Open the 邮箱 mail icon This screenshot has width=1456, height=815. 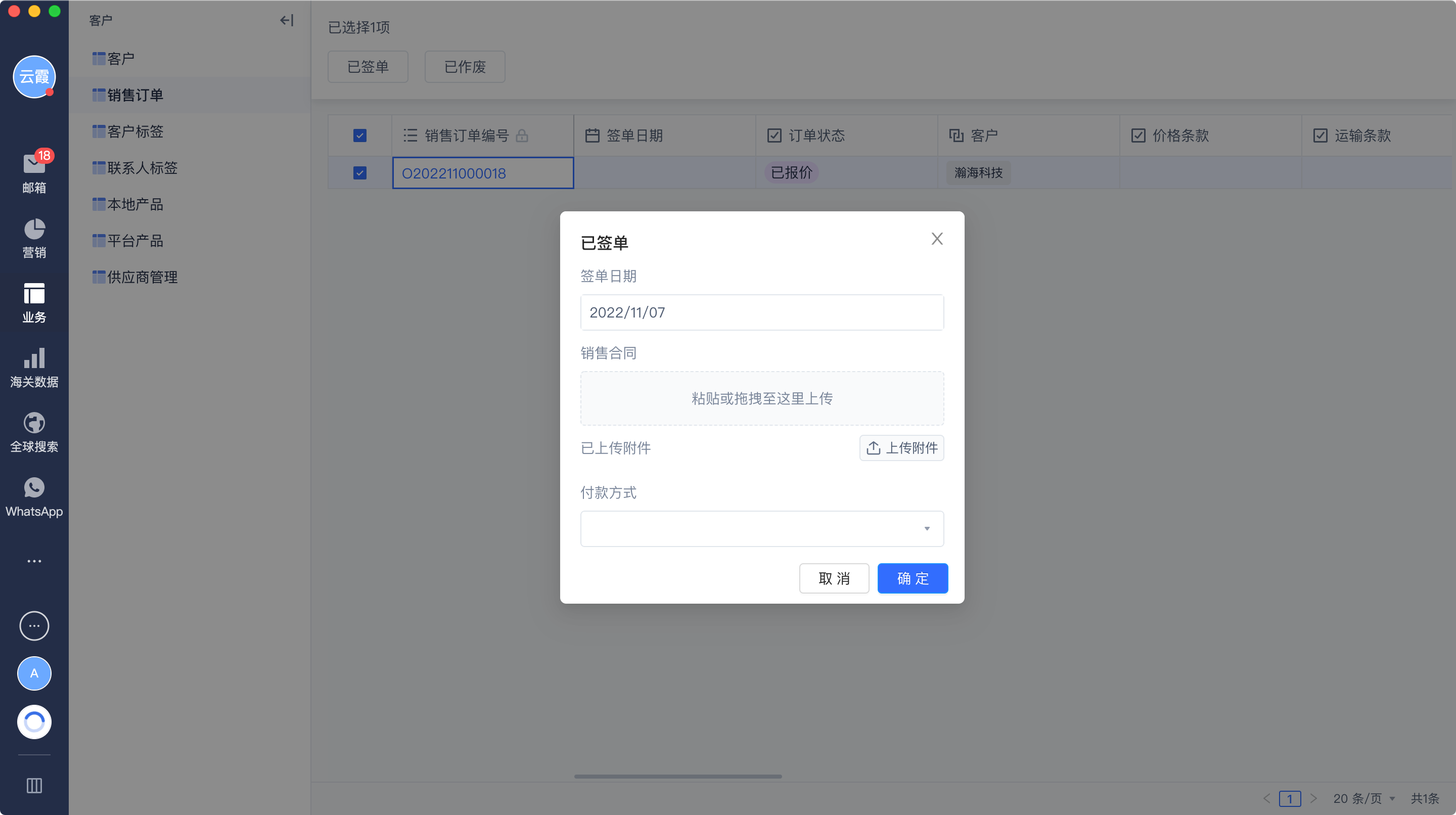tap(33, 165)
